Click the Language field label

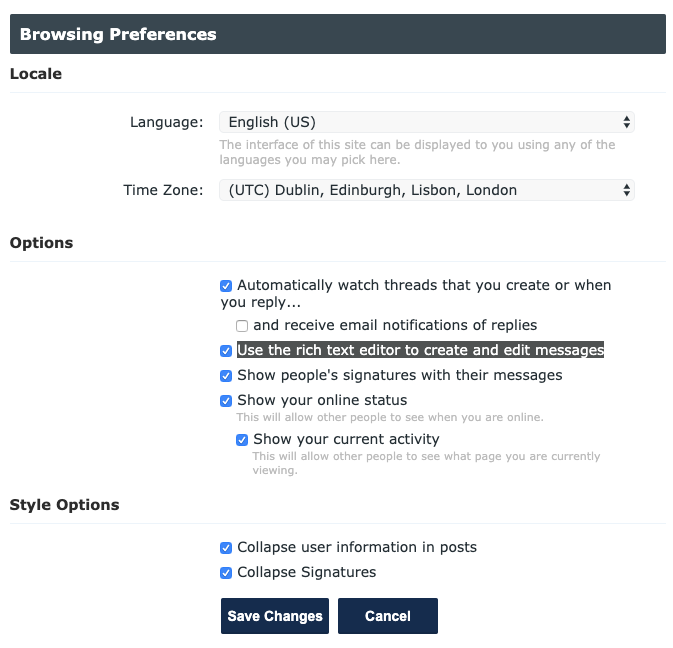167,122
